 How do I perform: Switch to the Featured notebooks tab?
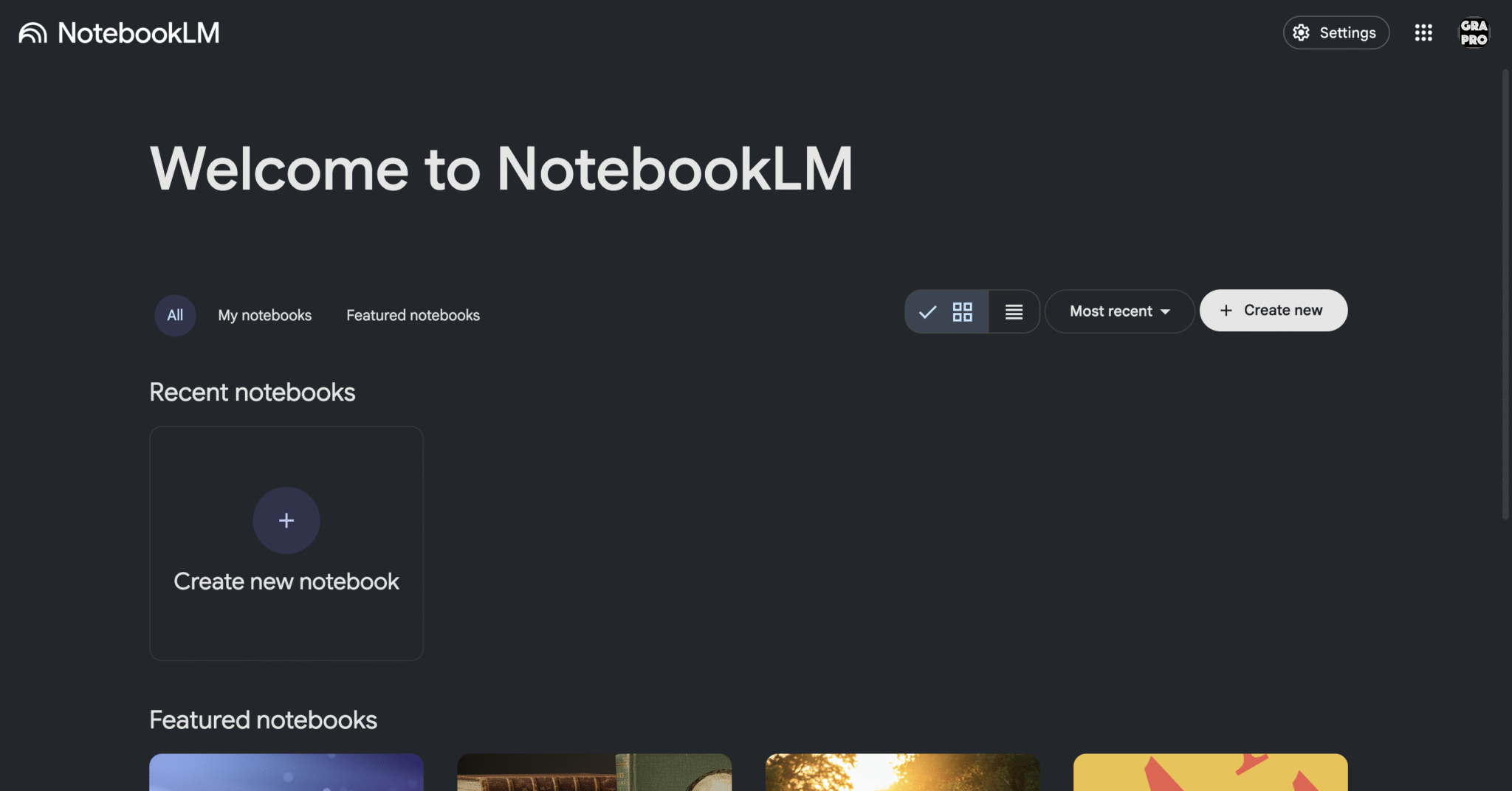click(412, 315)
